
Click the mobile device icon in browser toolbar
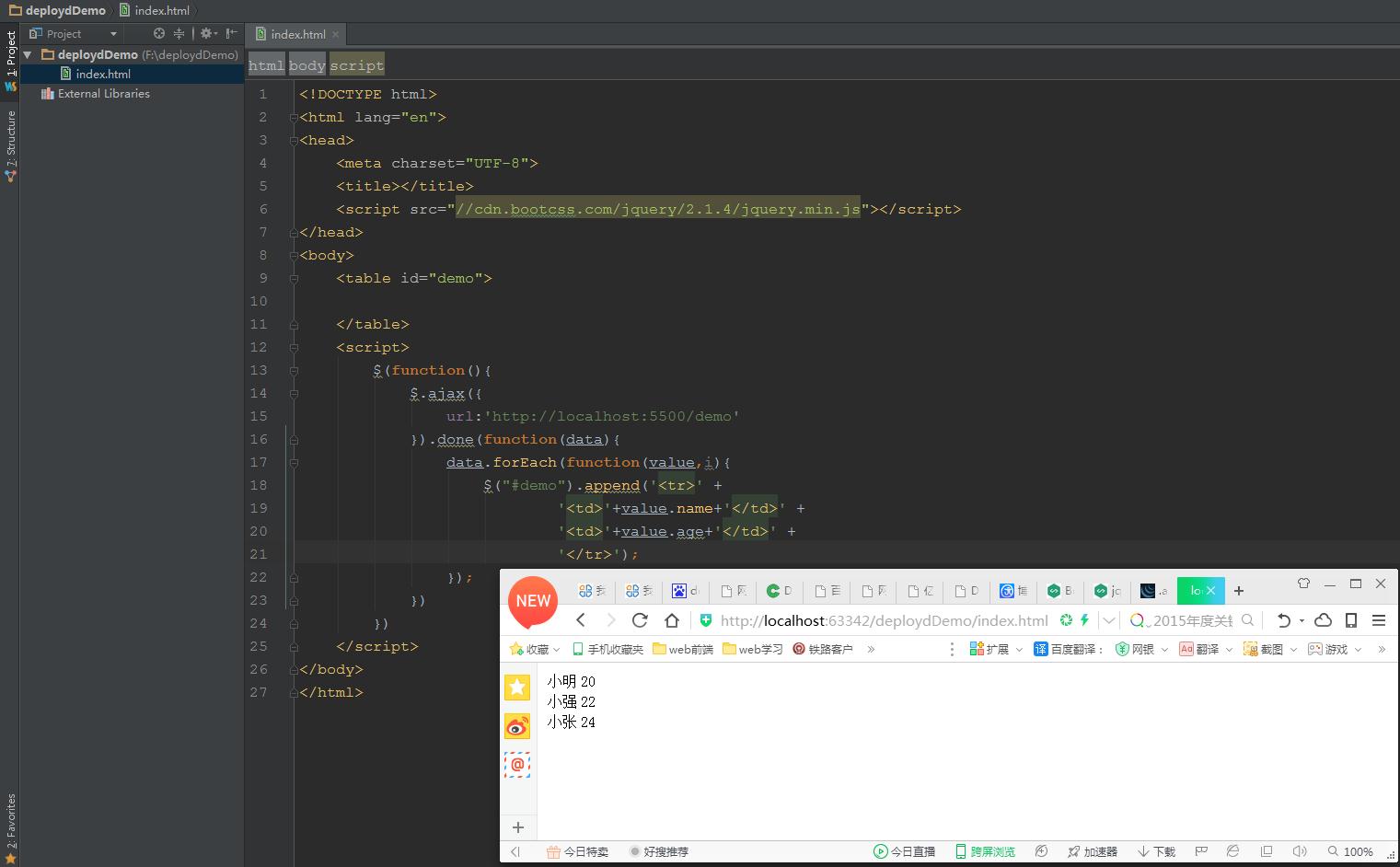[x=1351, y=619]
